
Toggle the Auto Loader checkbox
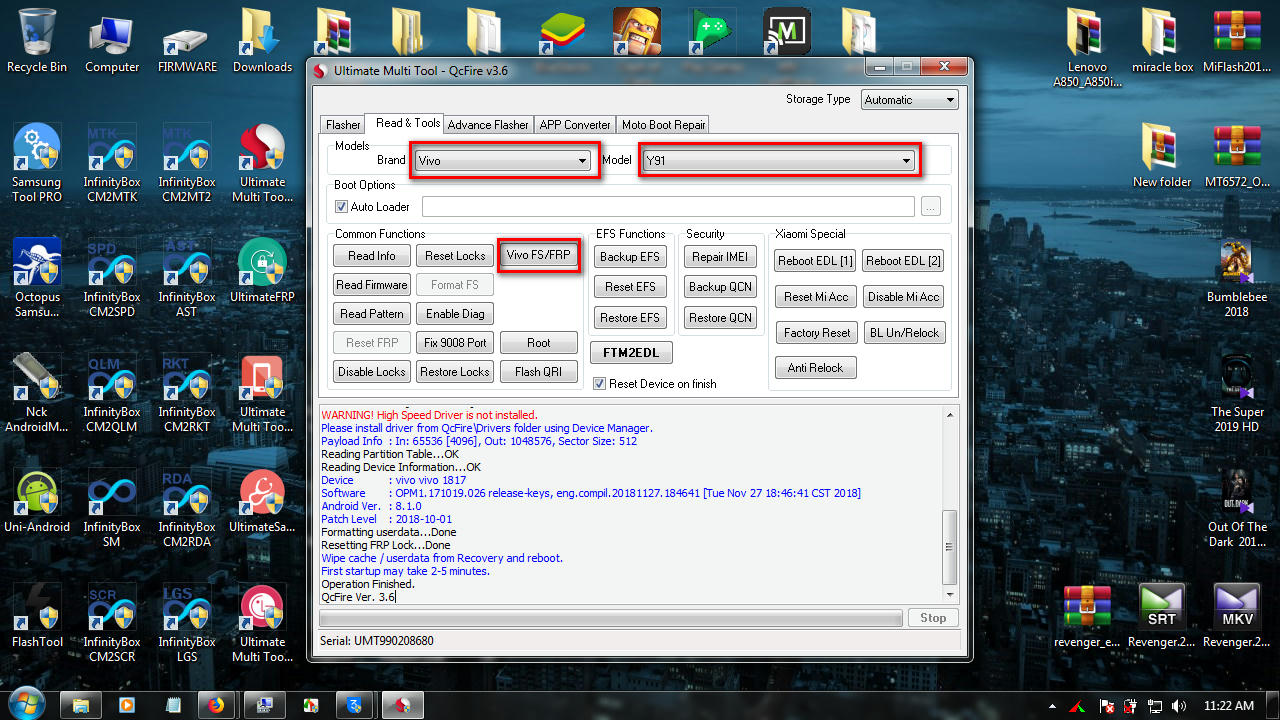[x=342, y=207]
